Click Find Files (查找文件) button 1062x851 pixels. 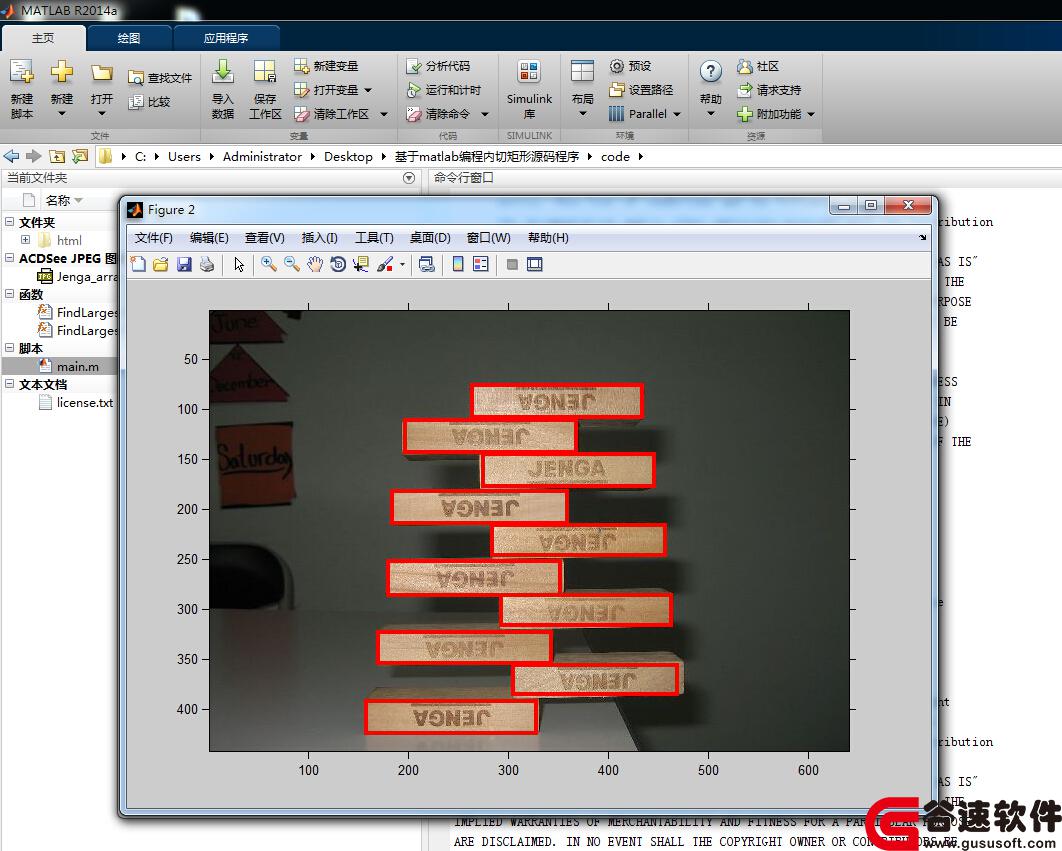160,78
